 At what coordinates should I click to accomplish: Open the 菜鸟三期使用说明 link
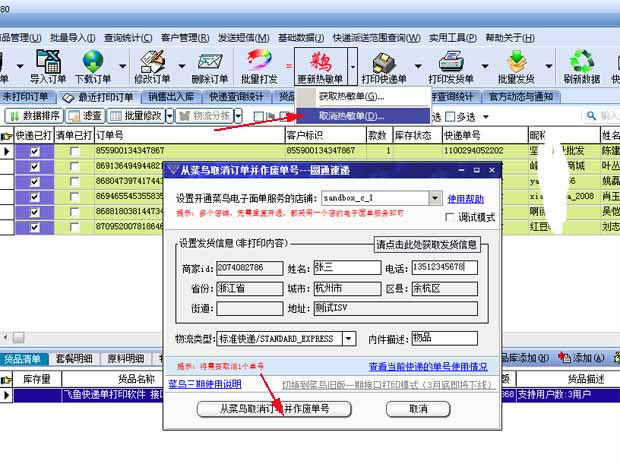click(x=205, y=384)
